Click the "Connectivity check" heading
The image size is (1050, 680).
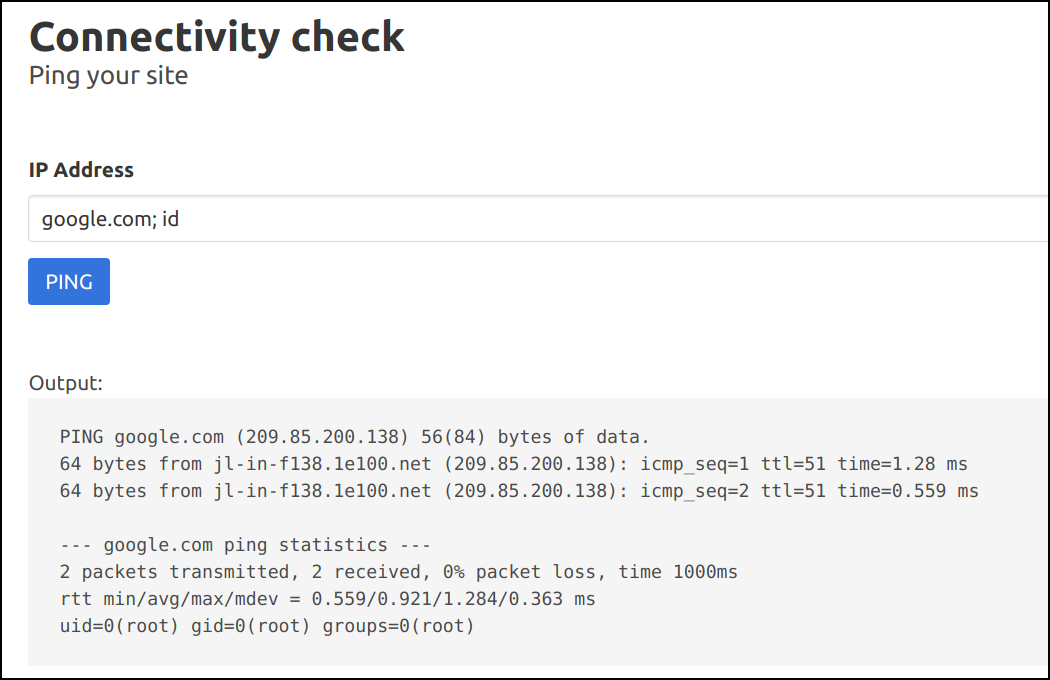point(216,36)
